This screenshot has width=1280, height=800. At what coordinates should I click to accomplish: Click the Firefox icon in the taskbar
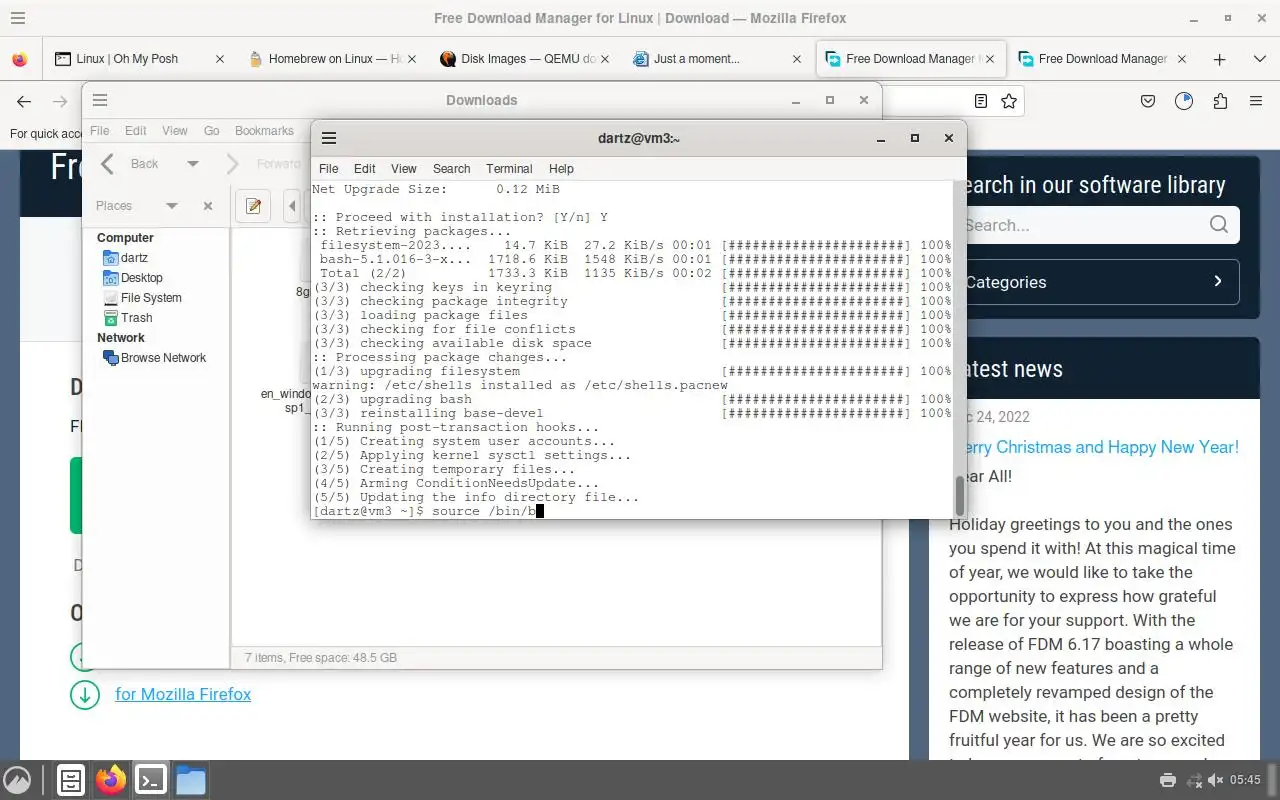tap(111, 780)
